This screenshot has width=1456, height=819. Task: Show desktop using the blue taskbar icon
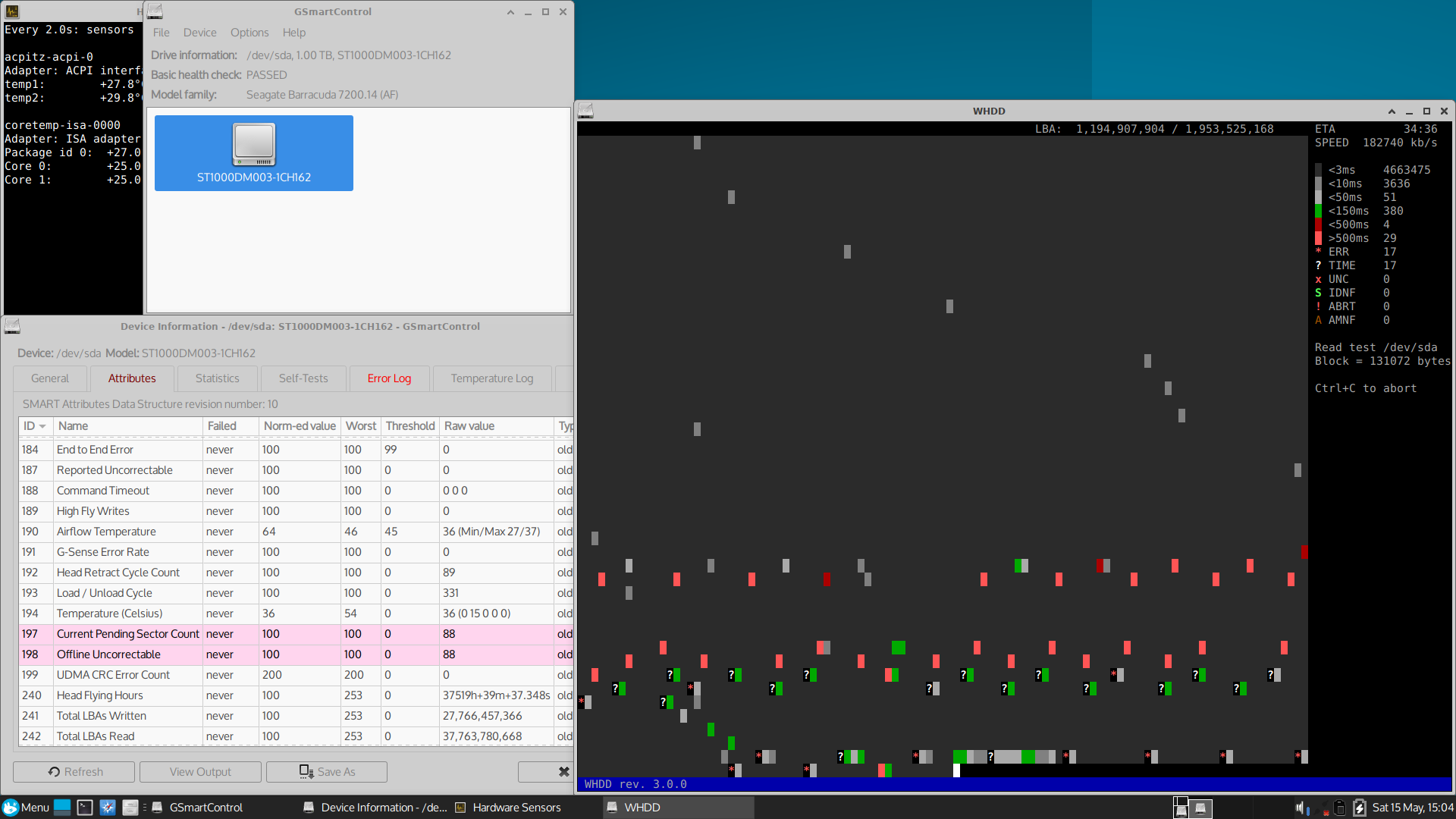click(62, 808)
